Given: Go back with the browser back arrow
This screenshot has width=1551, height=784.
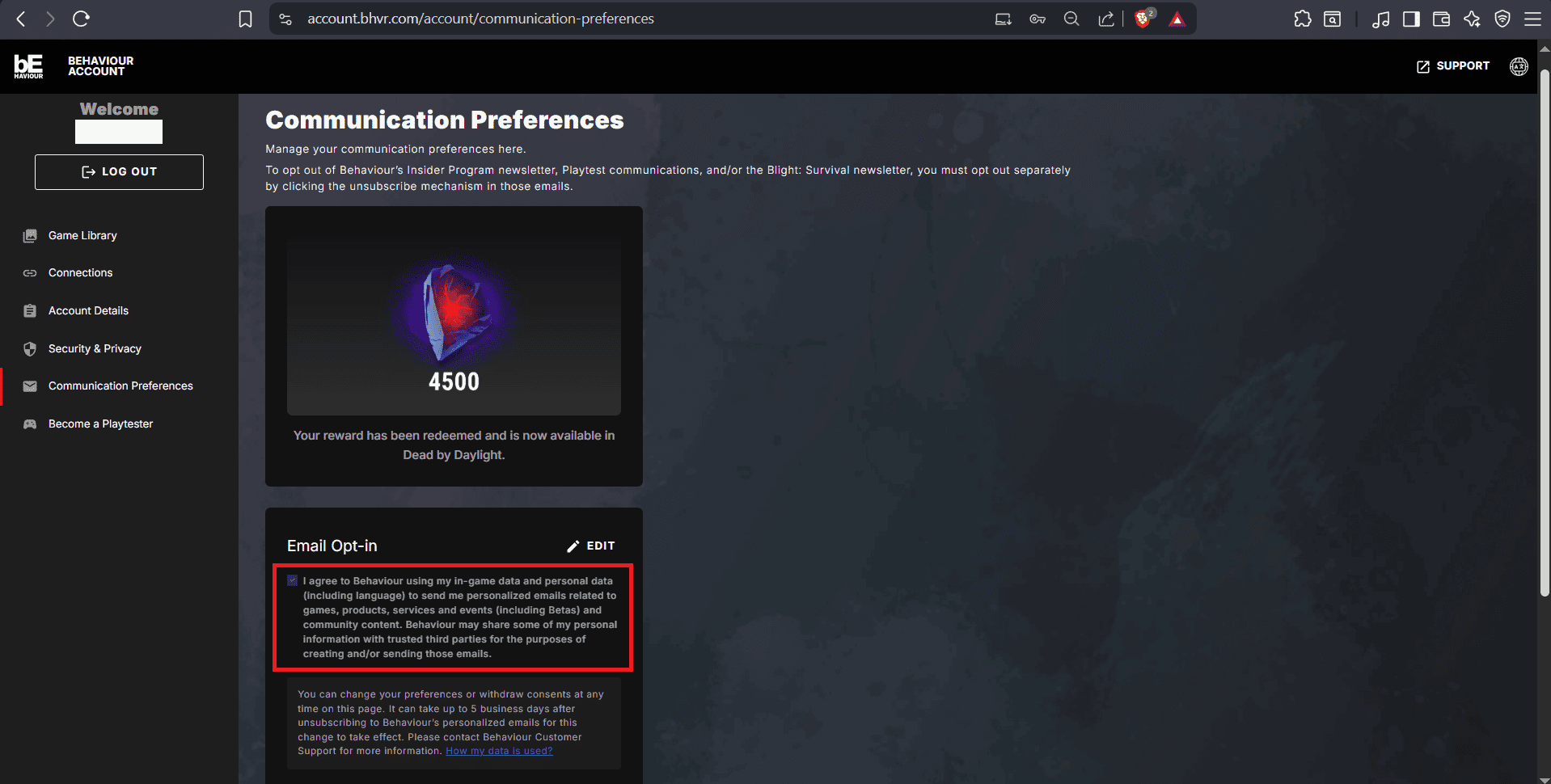Looking at the screenshot, I should coord(21,19).
